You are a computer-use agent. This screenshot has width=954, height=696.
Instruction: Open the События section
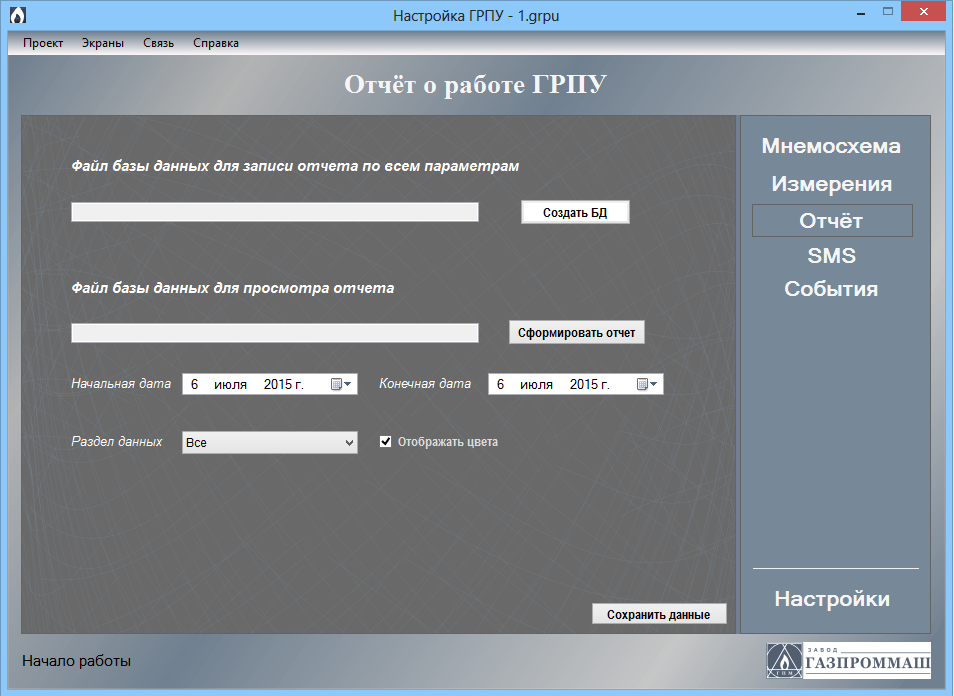pyautogui.click(x=831, y=289)
